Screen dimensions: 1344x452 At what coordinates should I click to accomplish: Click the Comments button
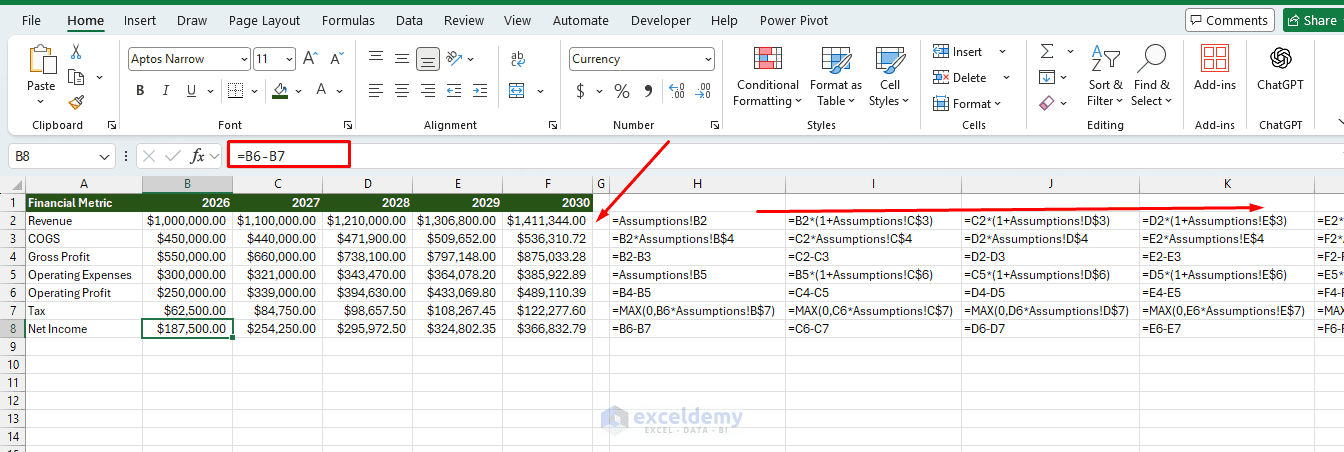pyautogui.click(x=1230, y=20)
